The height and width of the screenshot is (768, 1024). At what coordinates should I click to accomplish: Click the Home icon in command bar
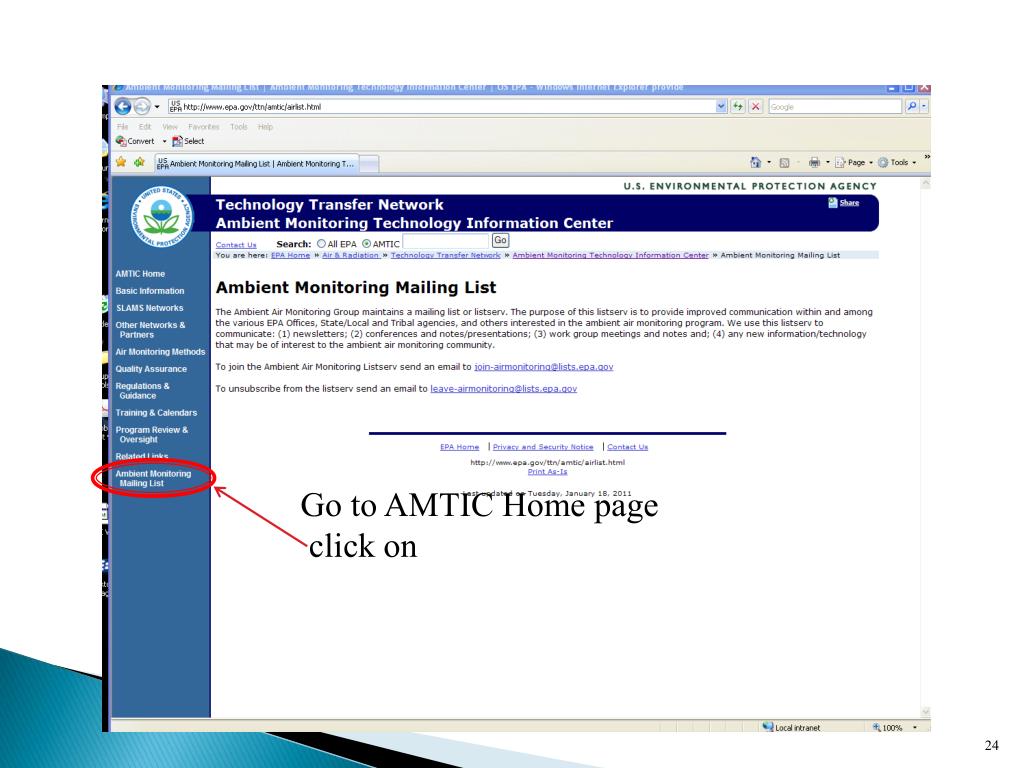[x=756, y=162]
